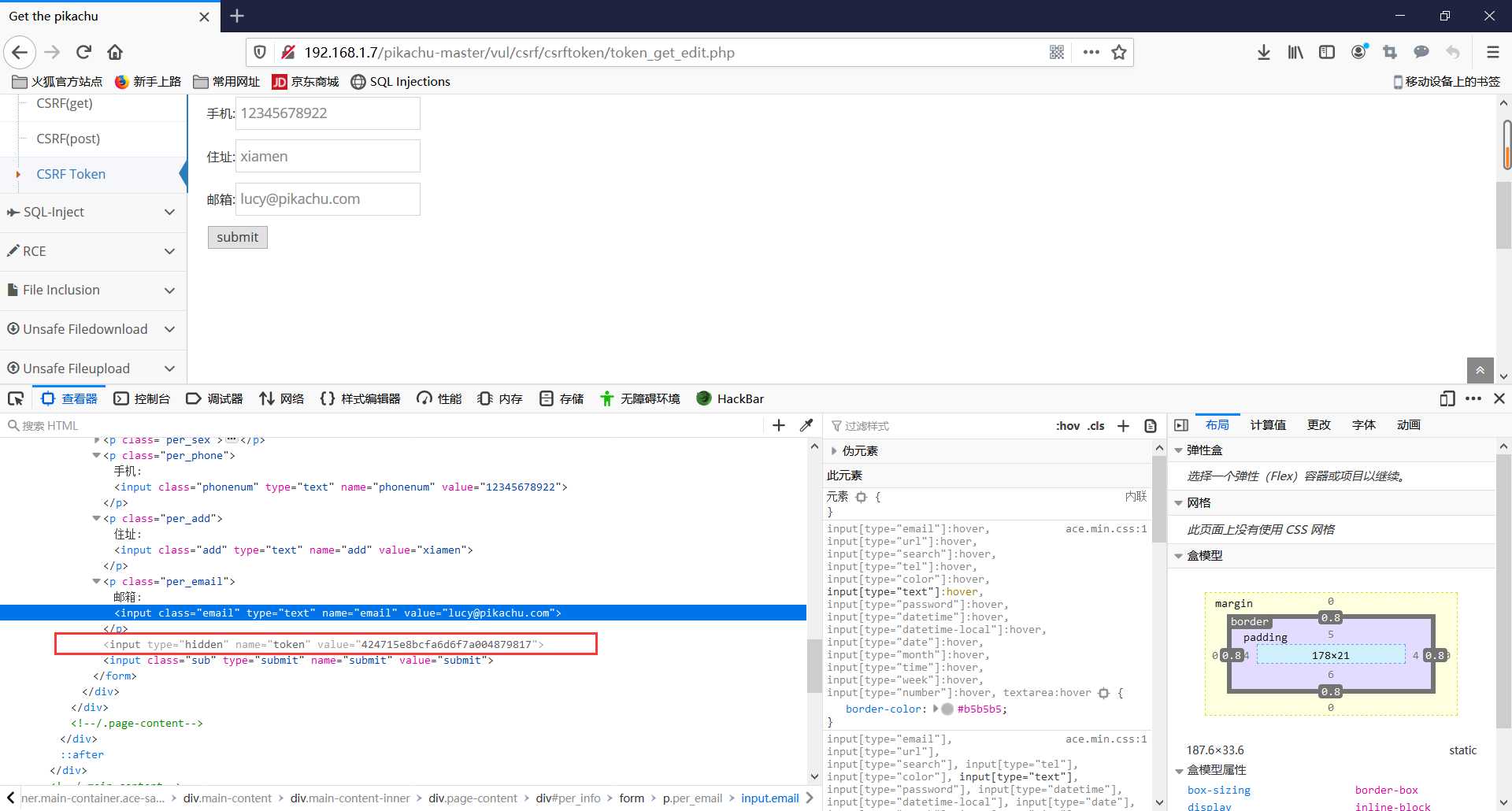1512x811 pixels.
Task: Close the developer tools panel
Action: click(x=1499, y=399)
